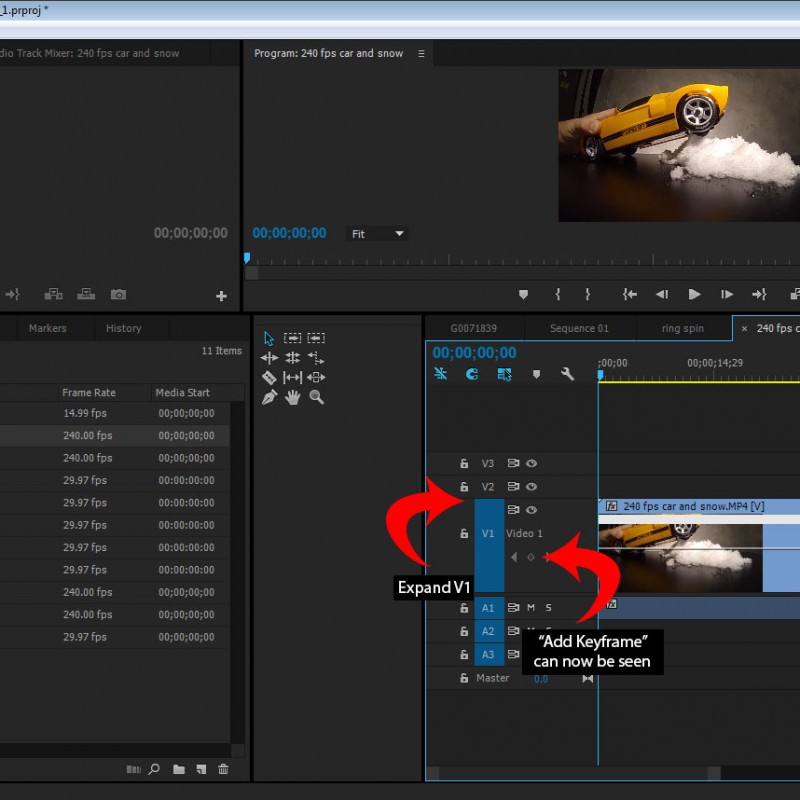
Task: Select the Pen tool
Action: (269, 397)
